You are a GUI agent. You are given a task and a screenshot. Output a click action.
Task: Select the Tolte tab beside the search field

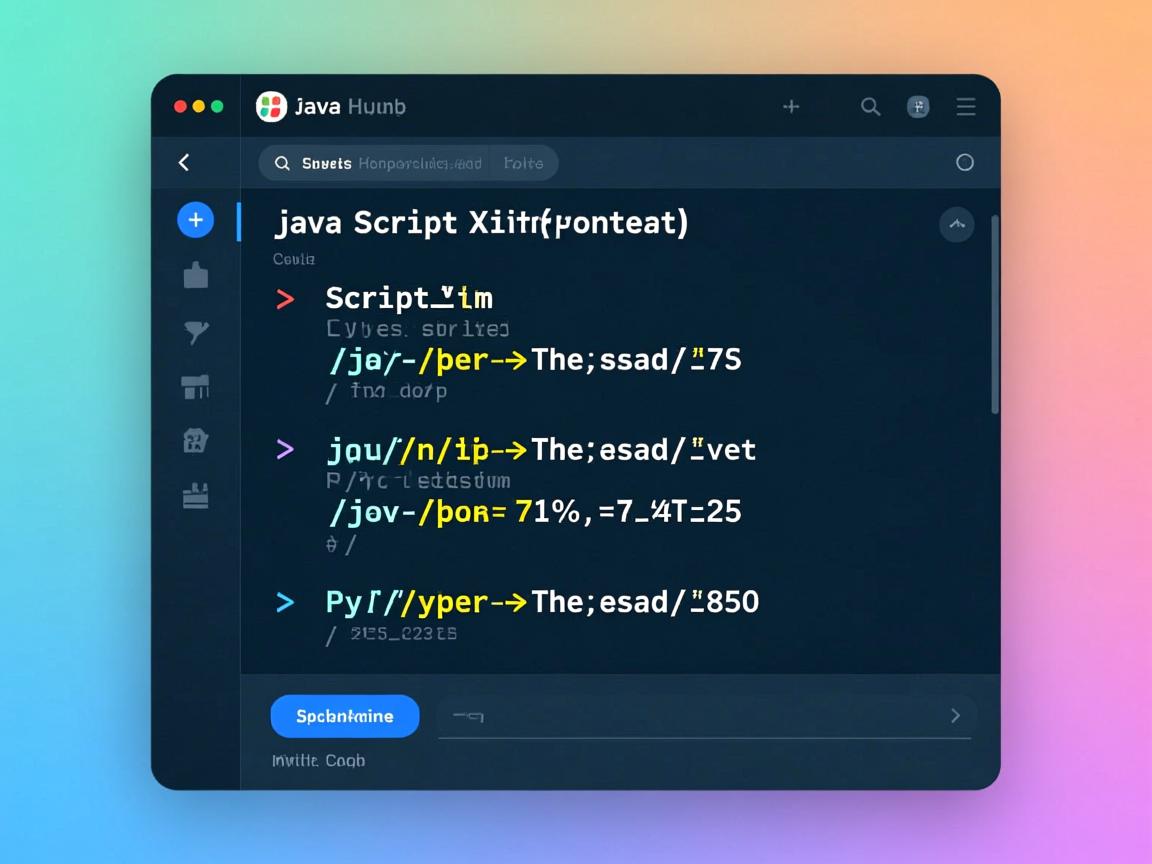523,163
